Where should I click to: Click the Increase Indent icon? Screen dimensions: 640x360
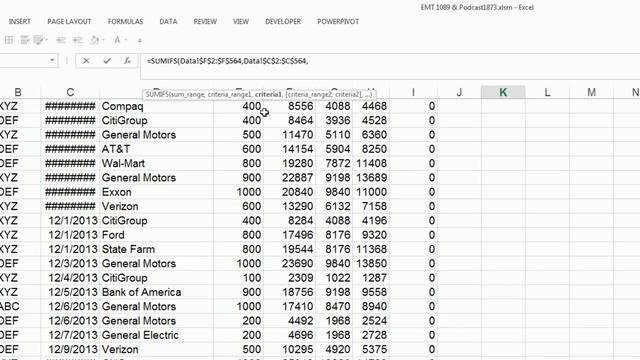[x=78, y=40]
